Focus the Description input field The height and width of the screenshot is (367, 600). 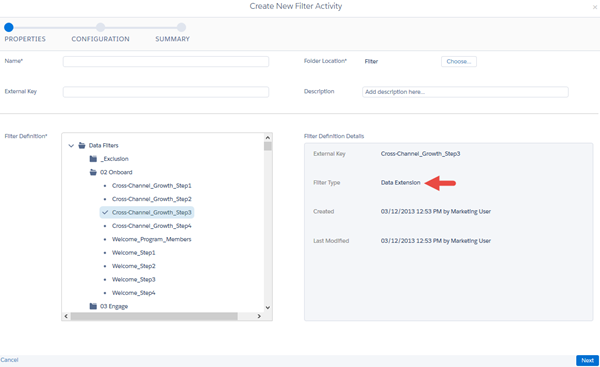click(465, 92)
